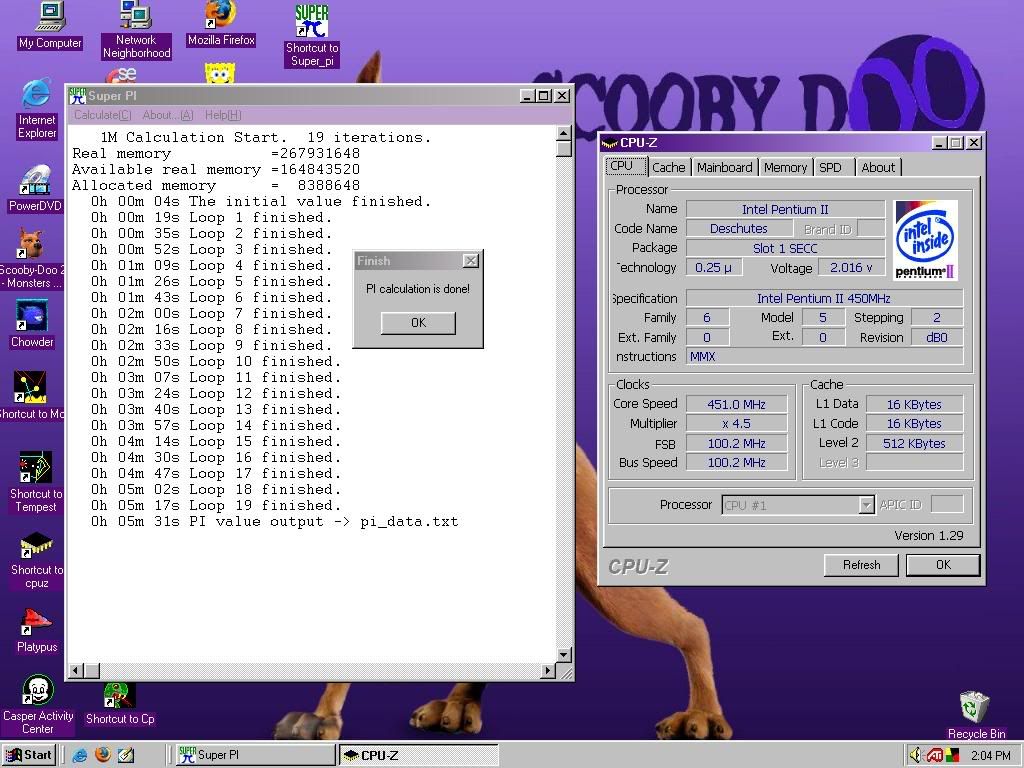Switch to the Memory tab

785,167
